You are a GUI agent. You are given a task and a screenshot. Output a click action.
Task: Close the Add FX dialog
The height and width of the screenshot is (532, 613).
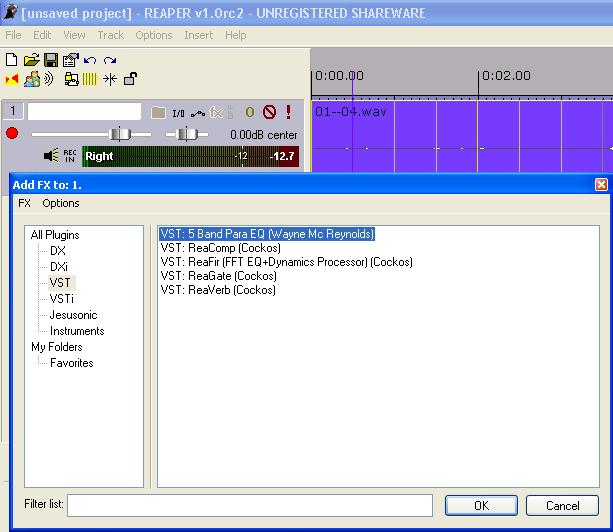tap(601, 184)
